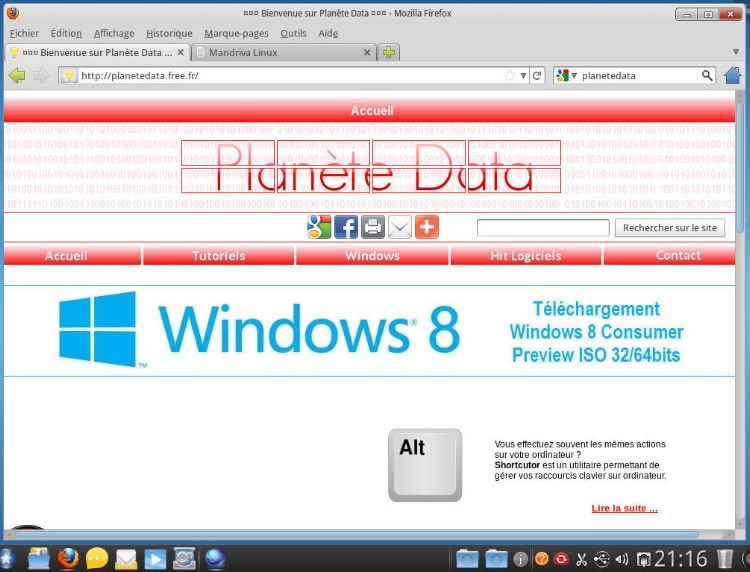Reload the current page
This screenshot has height=572, width=750.
pos(537,76)
